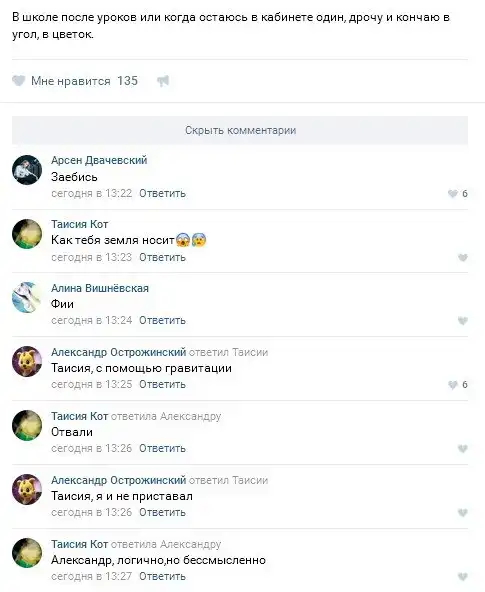Like the 'Отвали' comment heart
Viewport: 485px width, 592px height.
point(463,449)
